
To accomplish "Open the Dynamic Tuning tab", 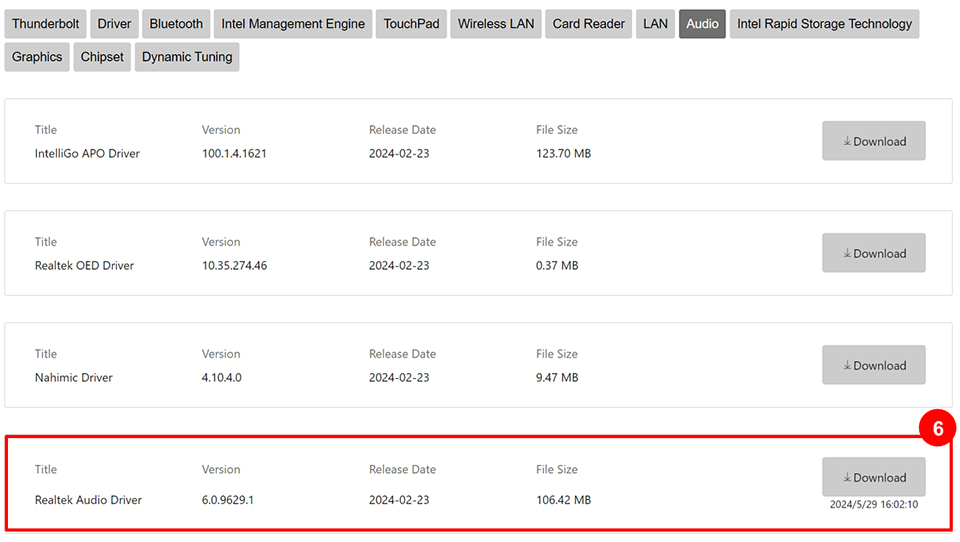I will coord(187,57).
